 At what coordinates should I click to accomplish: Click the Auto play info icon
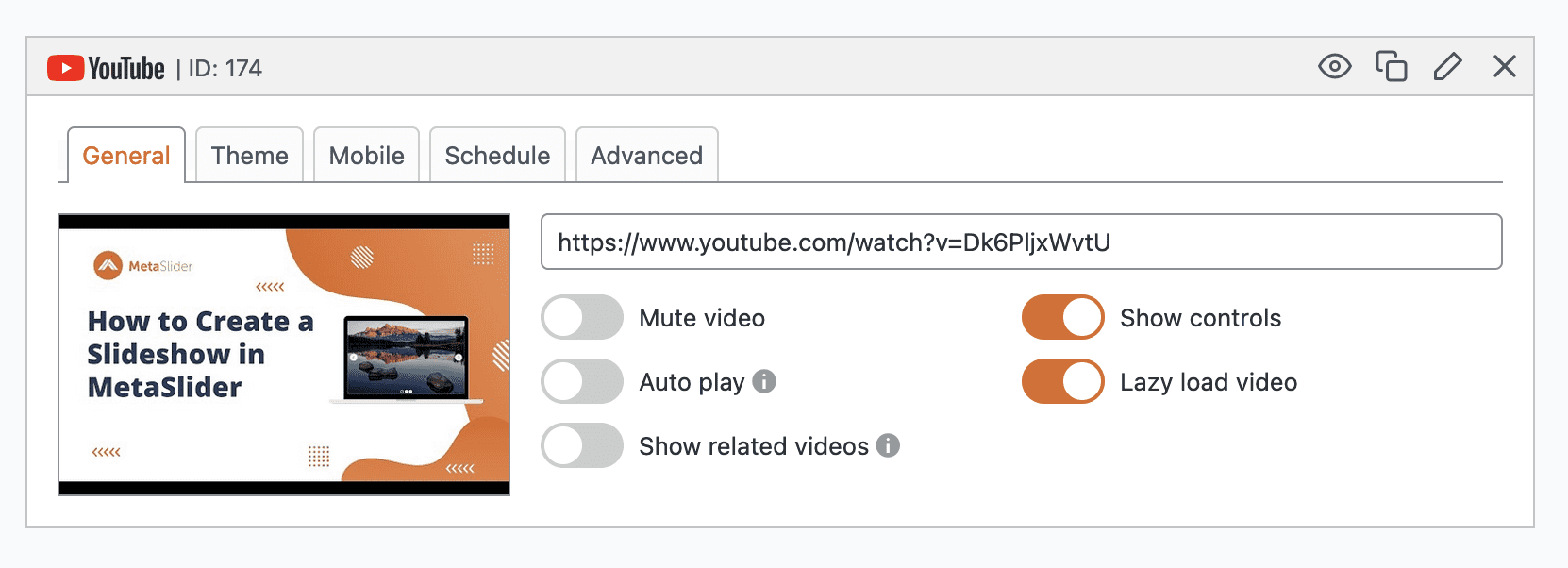coord(764,381)
